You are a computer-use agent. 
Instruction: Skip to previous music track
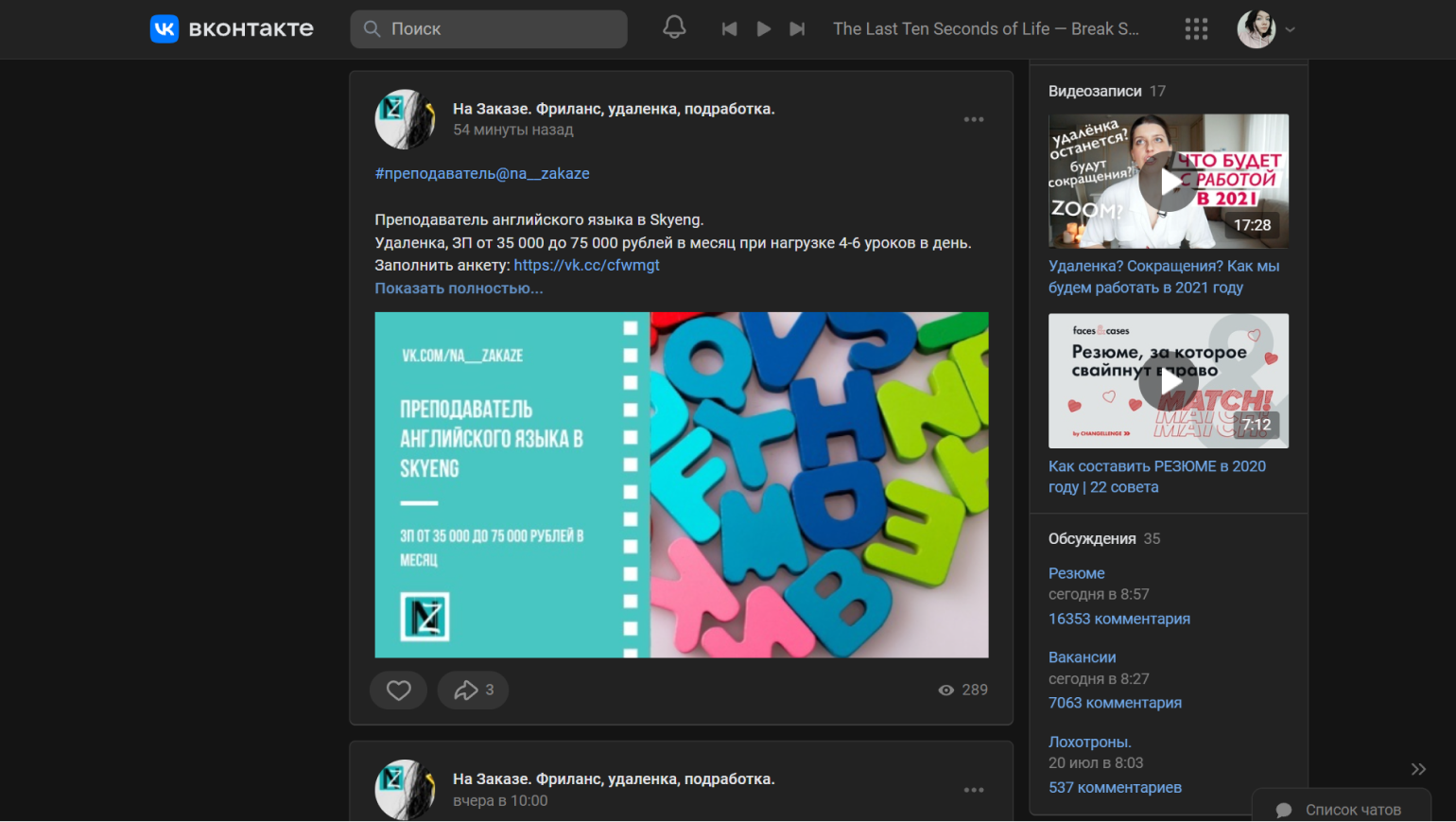pos(729,29)
